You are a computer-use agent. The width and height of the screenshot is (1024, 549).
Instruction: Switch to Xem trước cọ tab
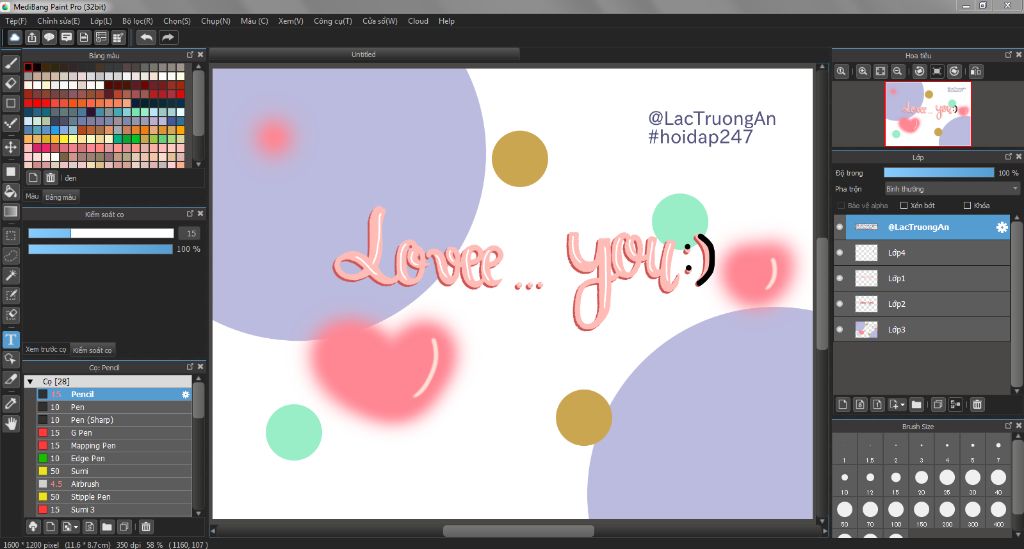pos(46,349)
